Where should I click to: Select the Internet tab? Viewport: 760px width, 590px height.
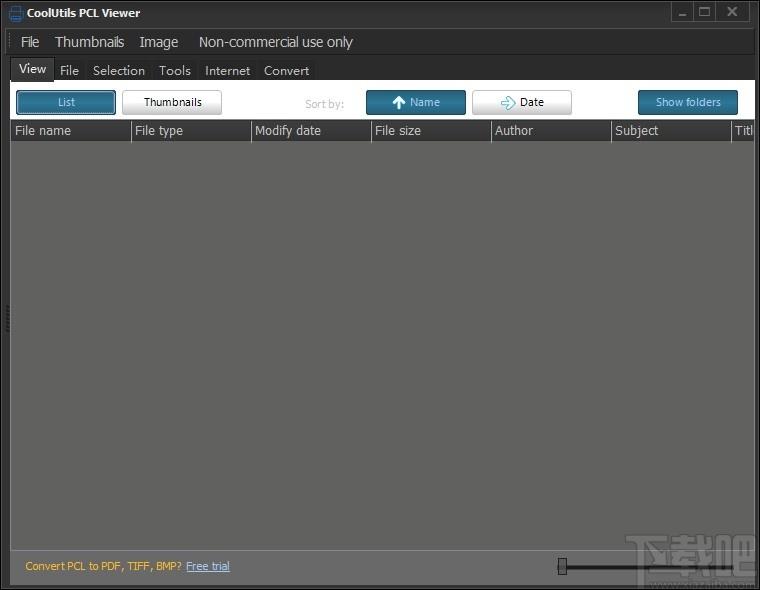[x=228, y=70]
